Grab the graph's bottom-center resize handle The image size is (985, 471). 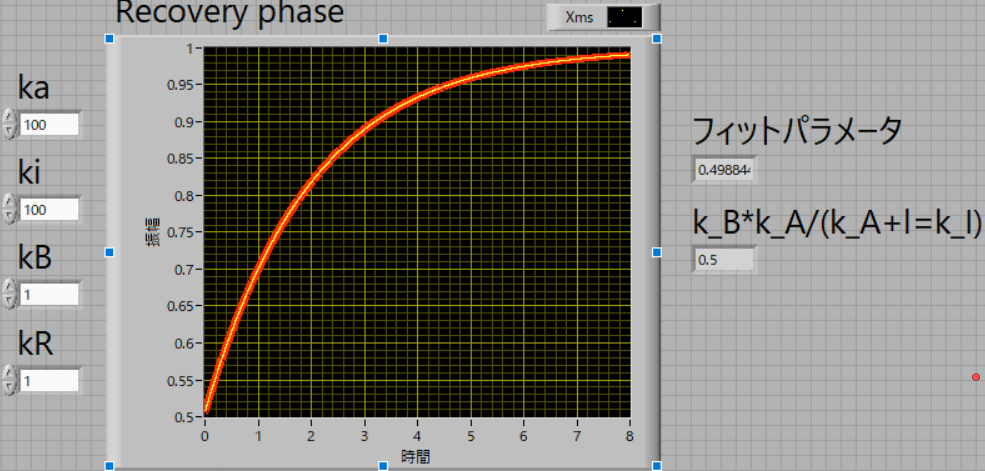(x=383, y=465)
